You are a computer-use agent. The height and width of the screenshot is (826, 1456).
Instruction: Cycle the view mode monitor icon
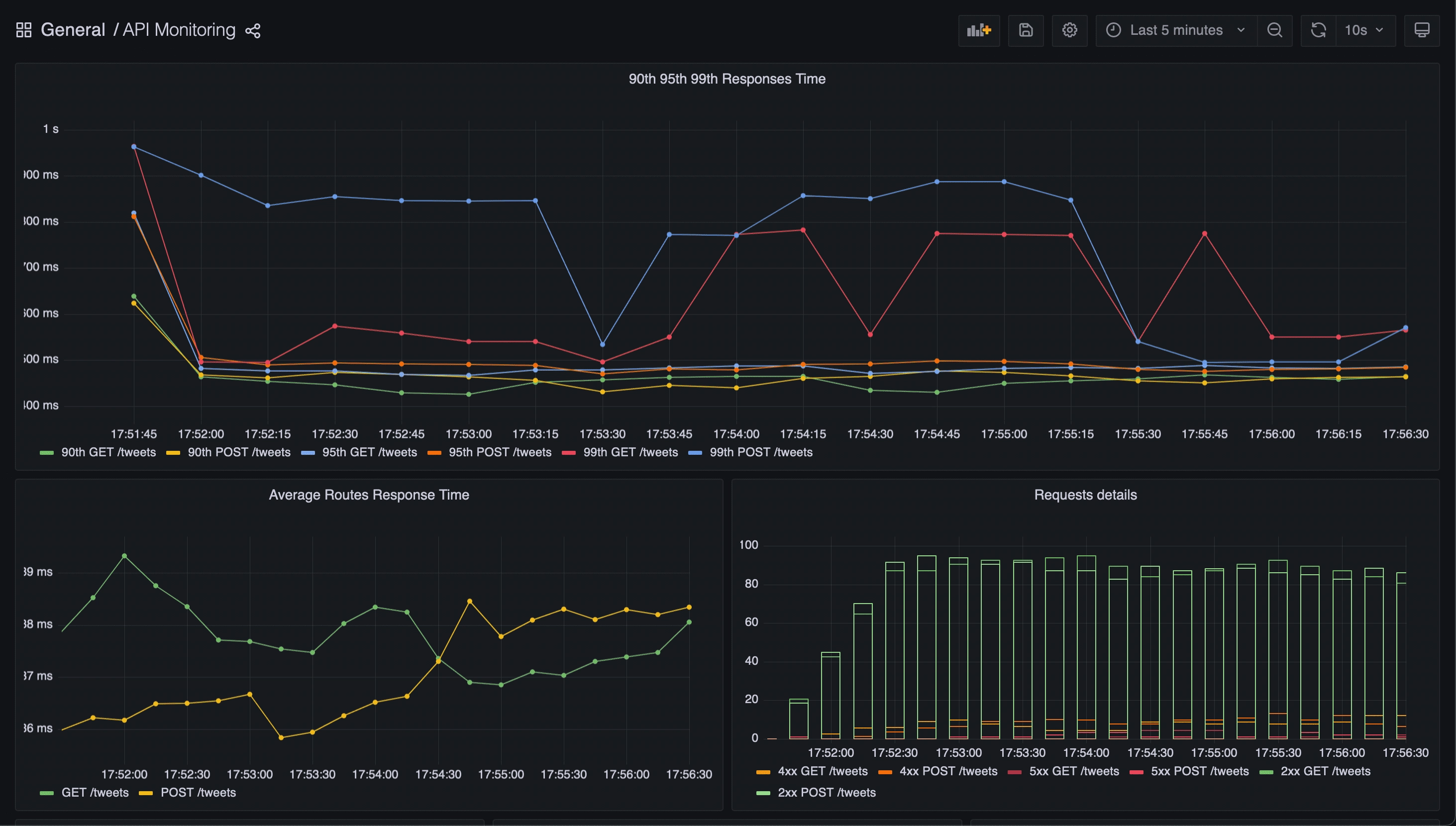point(1421,31)
